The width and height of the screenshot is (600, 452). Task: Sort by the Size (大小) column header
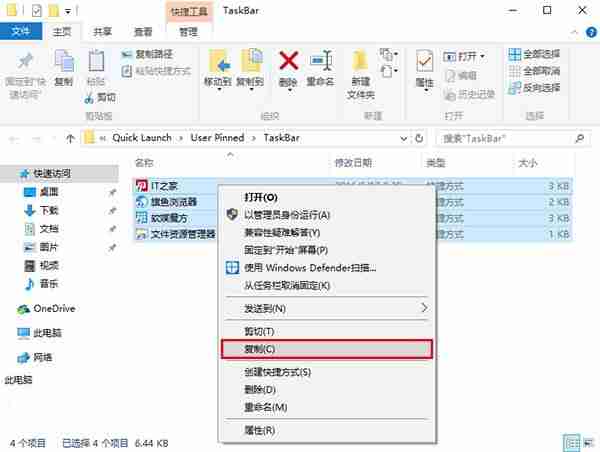click(x=527, y=163)
